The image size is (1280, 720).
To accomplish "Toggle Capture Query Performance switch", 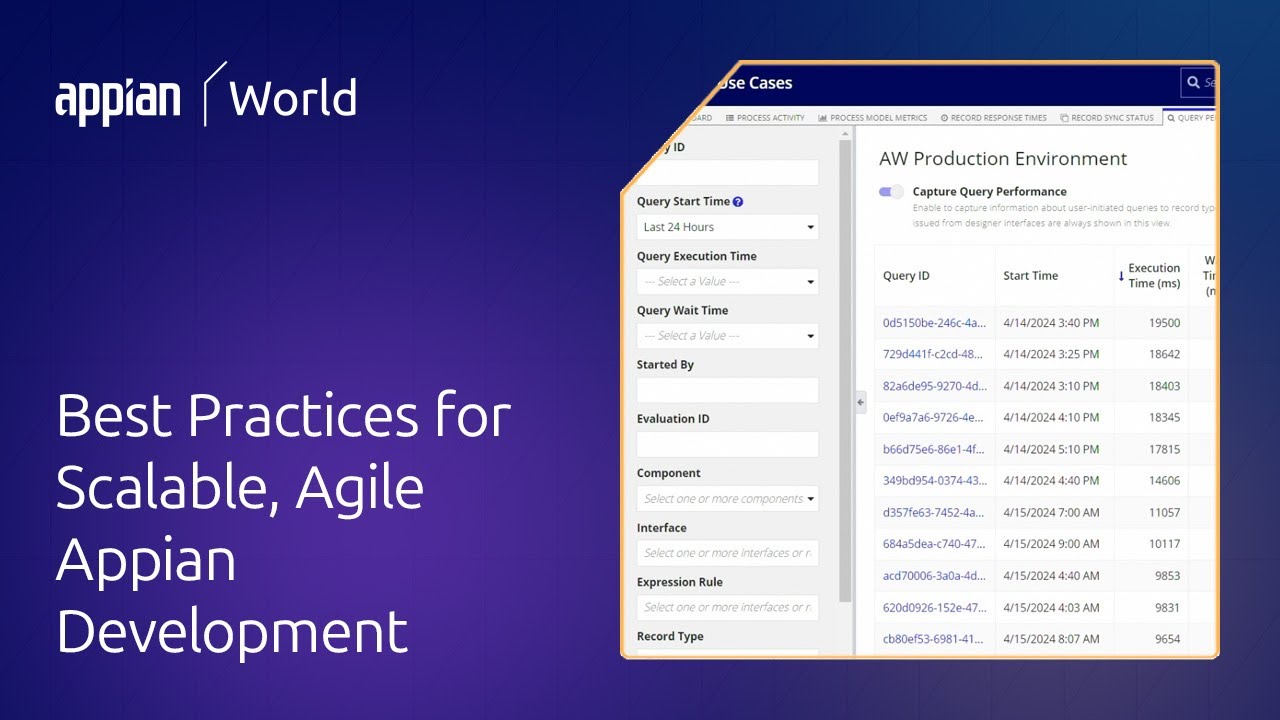I will [x=891, y=192].
